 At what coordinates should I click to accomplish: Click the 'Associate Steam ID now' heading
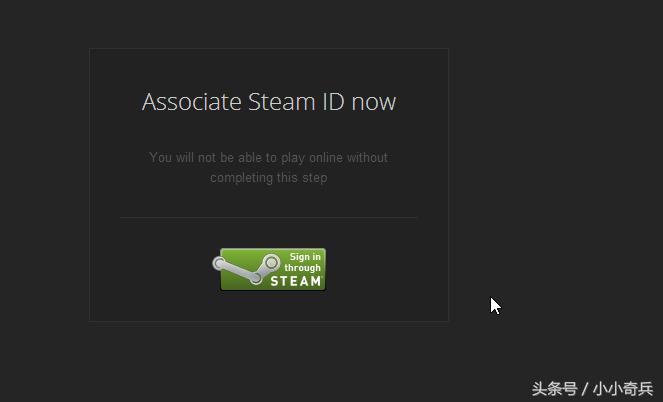(269, 102)
